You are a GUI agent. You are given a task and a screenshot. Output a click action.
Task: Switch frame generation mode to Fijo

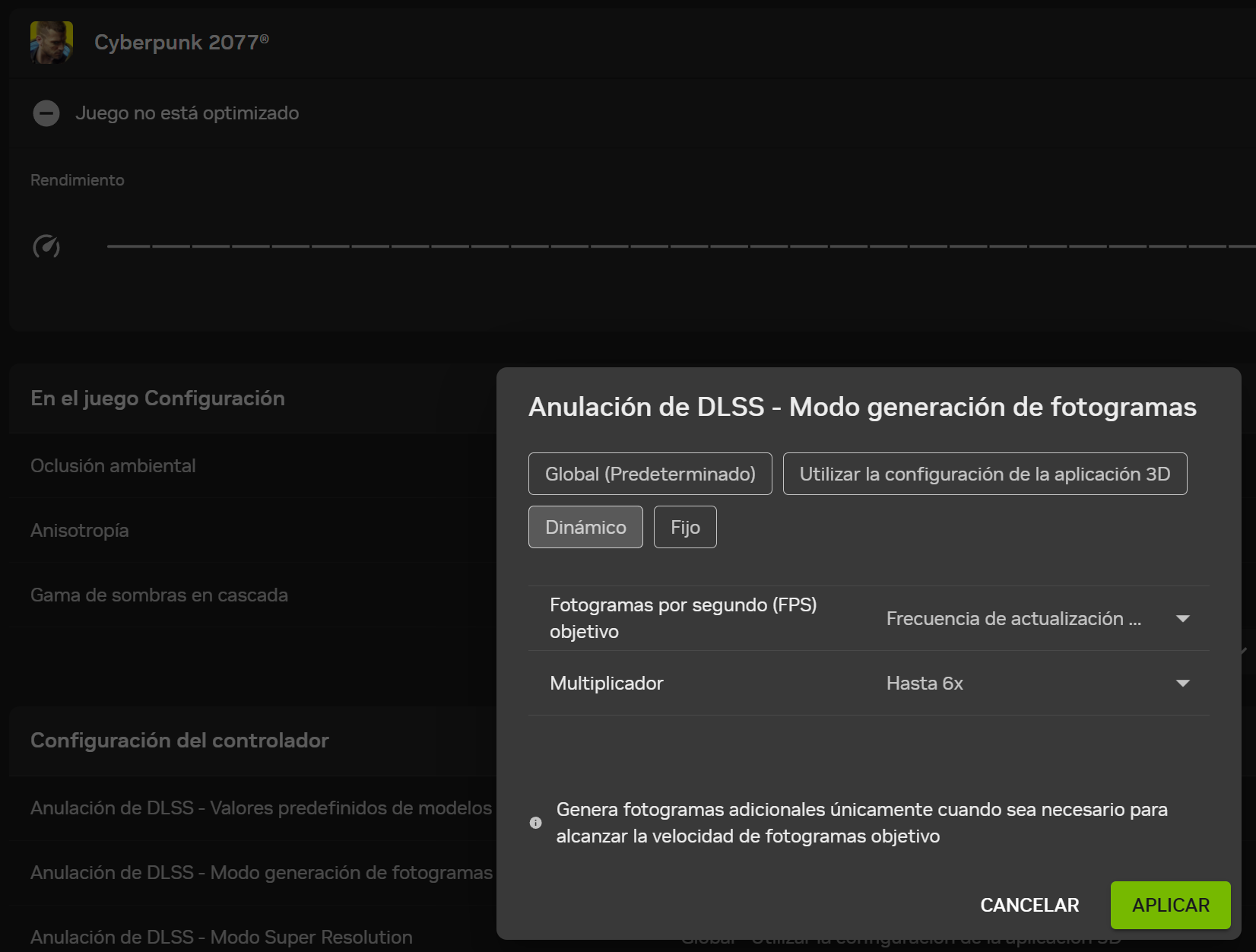pos(685,527)
